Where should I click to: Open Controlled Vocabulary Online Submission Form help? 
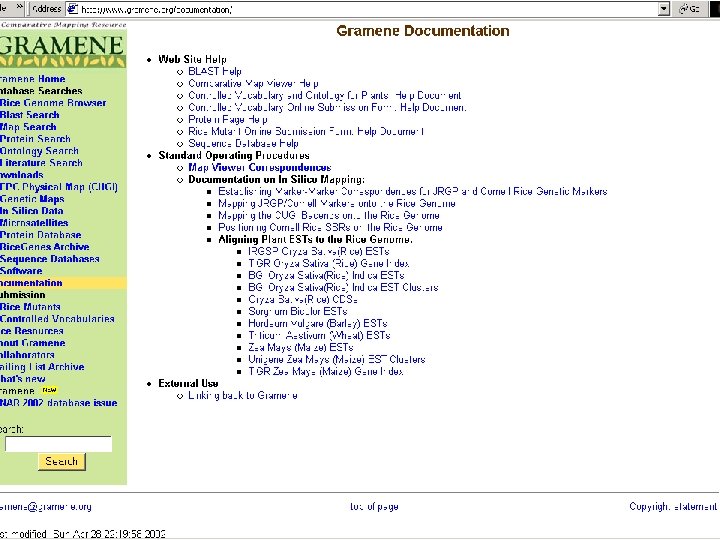pos(327,107)
